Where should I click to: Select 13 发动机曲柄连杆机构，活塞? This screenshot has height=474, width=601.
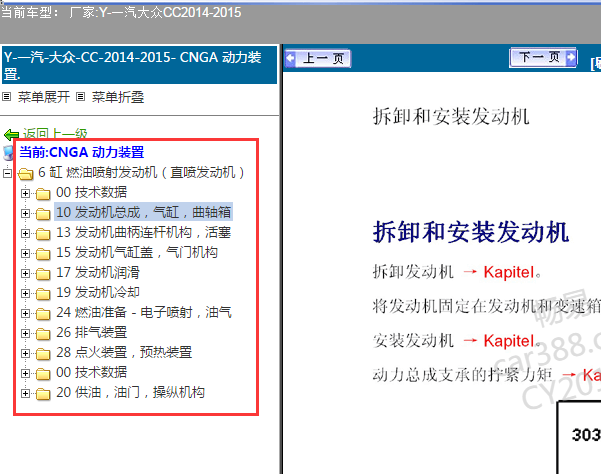143,233
